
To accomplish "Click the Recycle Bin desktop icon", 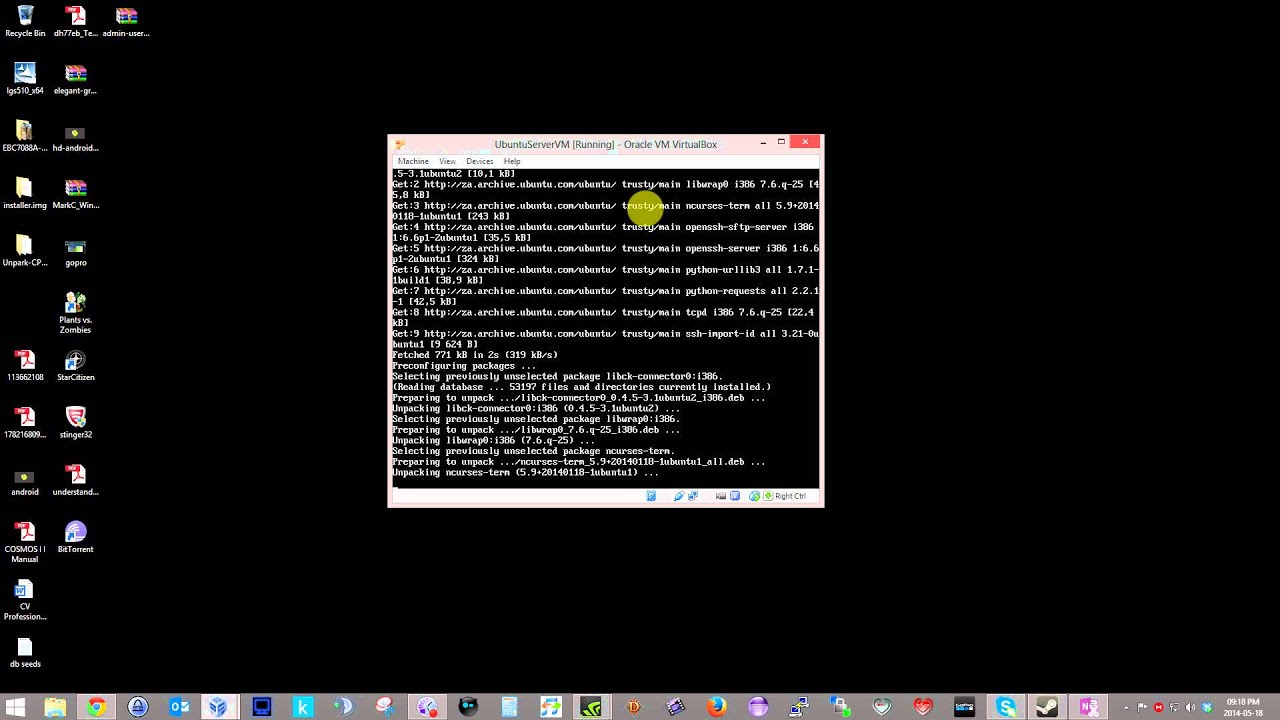I will 25,22.
